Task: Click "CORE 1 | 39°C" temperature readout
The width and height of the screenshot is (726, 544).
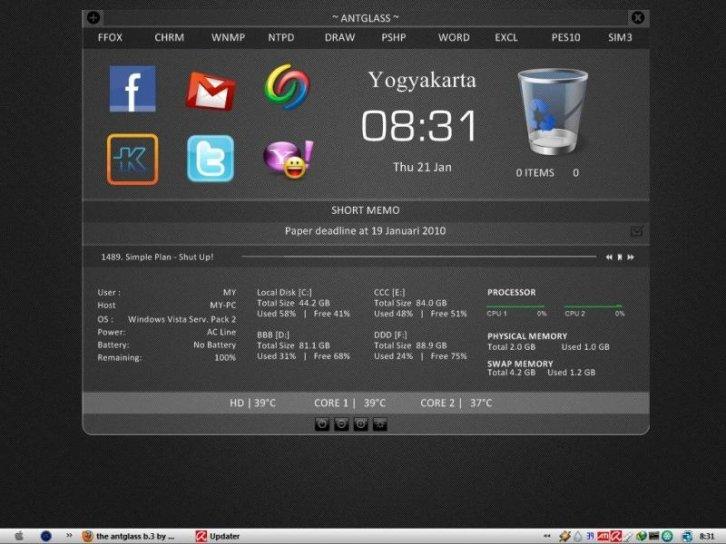Action: tap(350, 403)
